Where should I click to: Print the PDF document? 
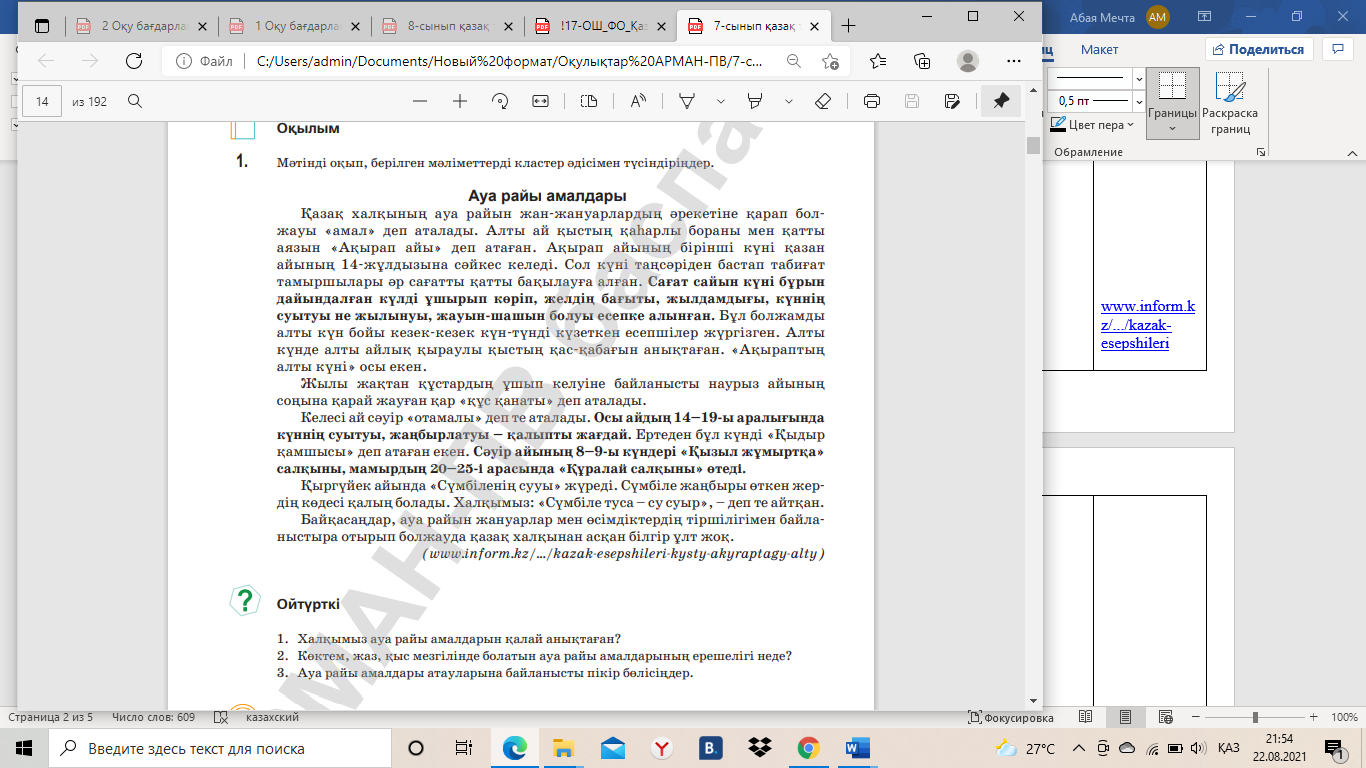tap(871, 101)
